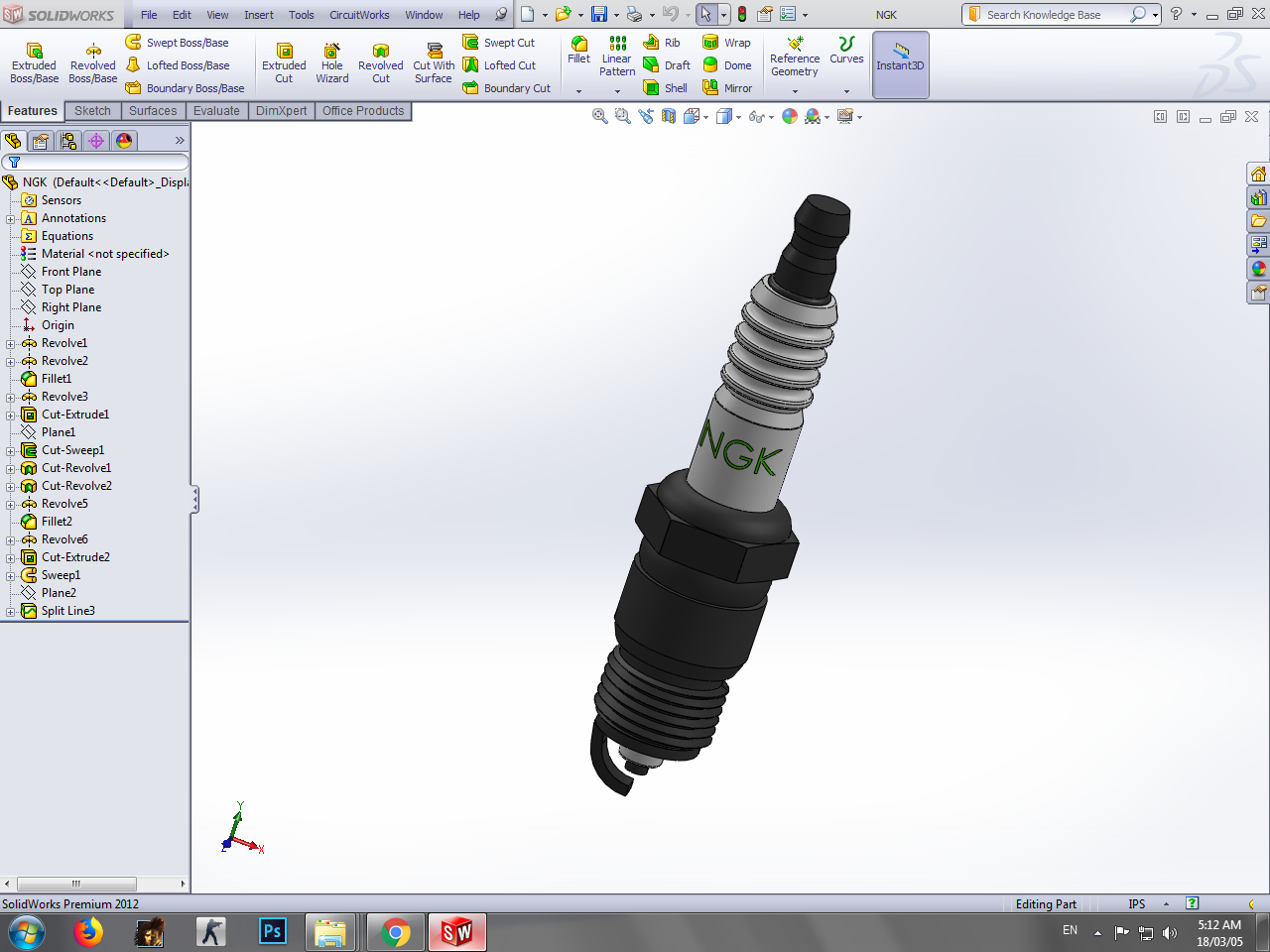The width and height of the screenshot is (1270, 952).
Task: Choose the Boundary Boss/Base command
Action: (x=185, y=88)
